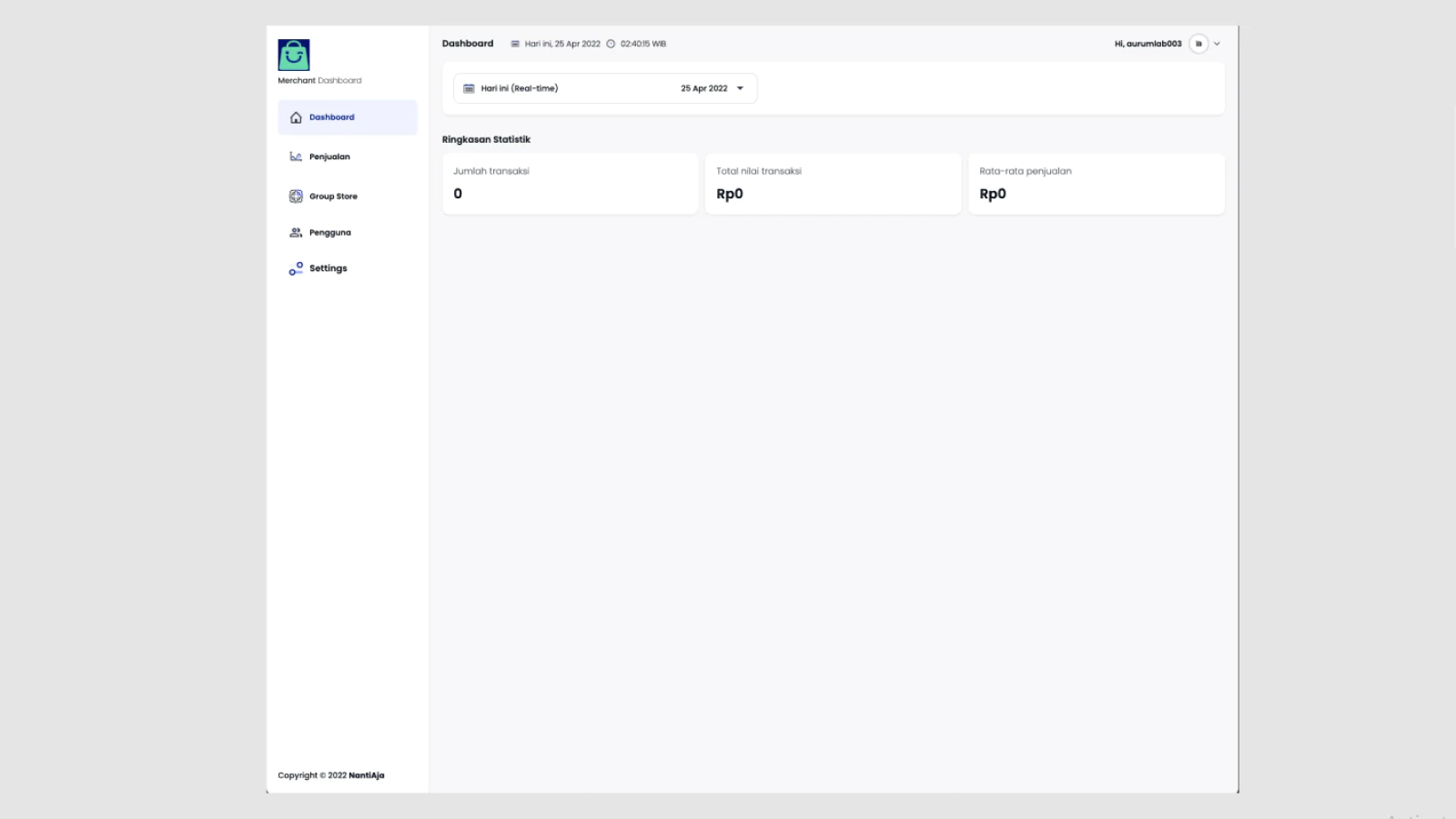
Task: Open the Pengguna menu label
Action: tap(329, 233)
